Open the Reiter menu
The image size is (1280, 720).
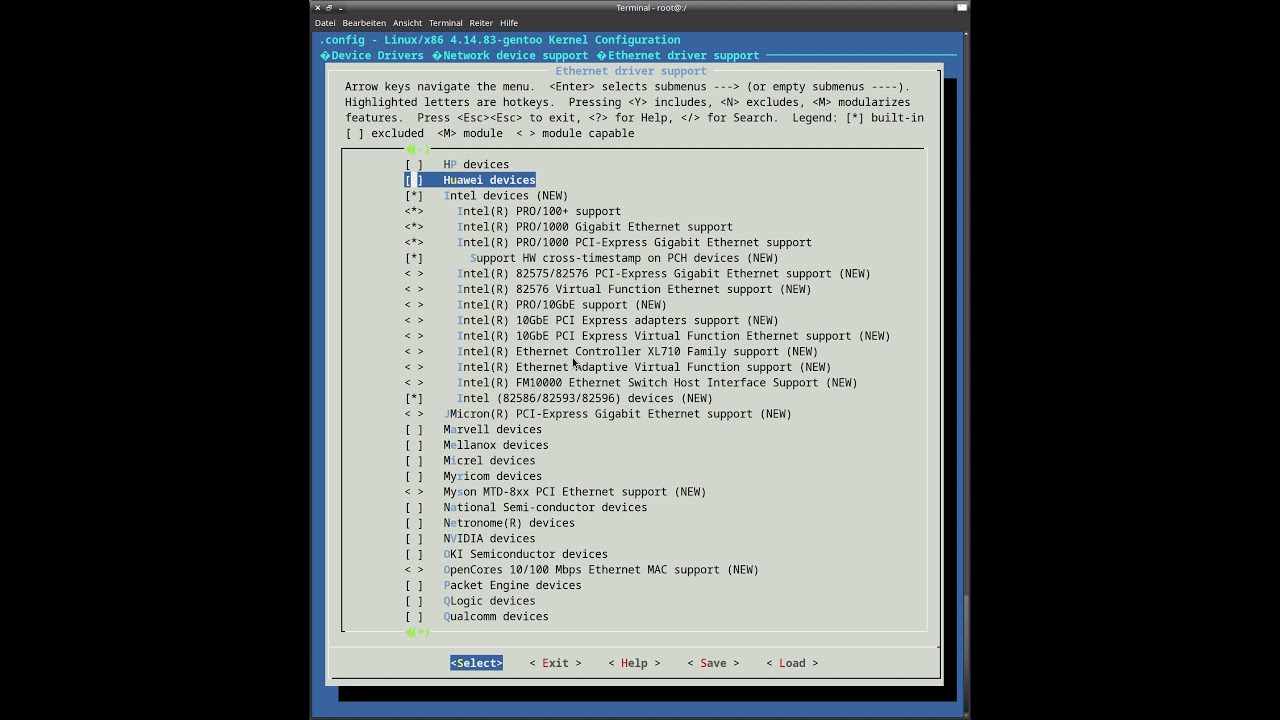click(x=481, y=23)
